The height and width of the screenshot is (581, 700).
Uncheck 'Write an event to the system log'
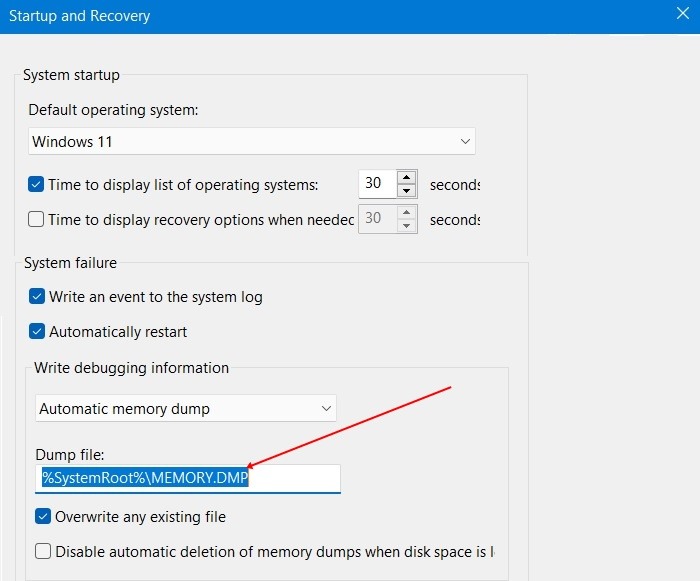[x=37, y=297]
